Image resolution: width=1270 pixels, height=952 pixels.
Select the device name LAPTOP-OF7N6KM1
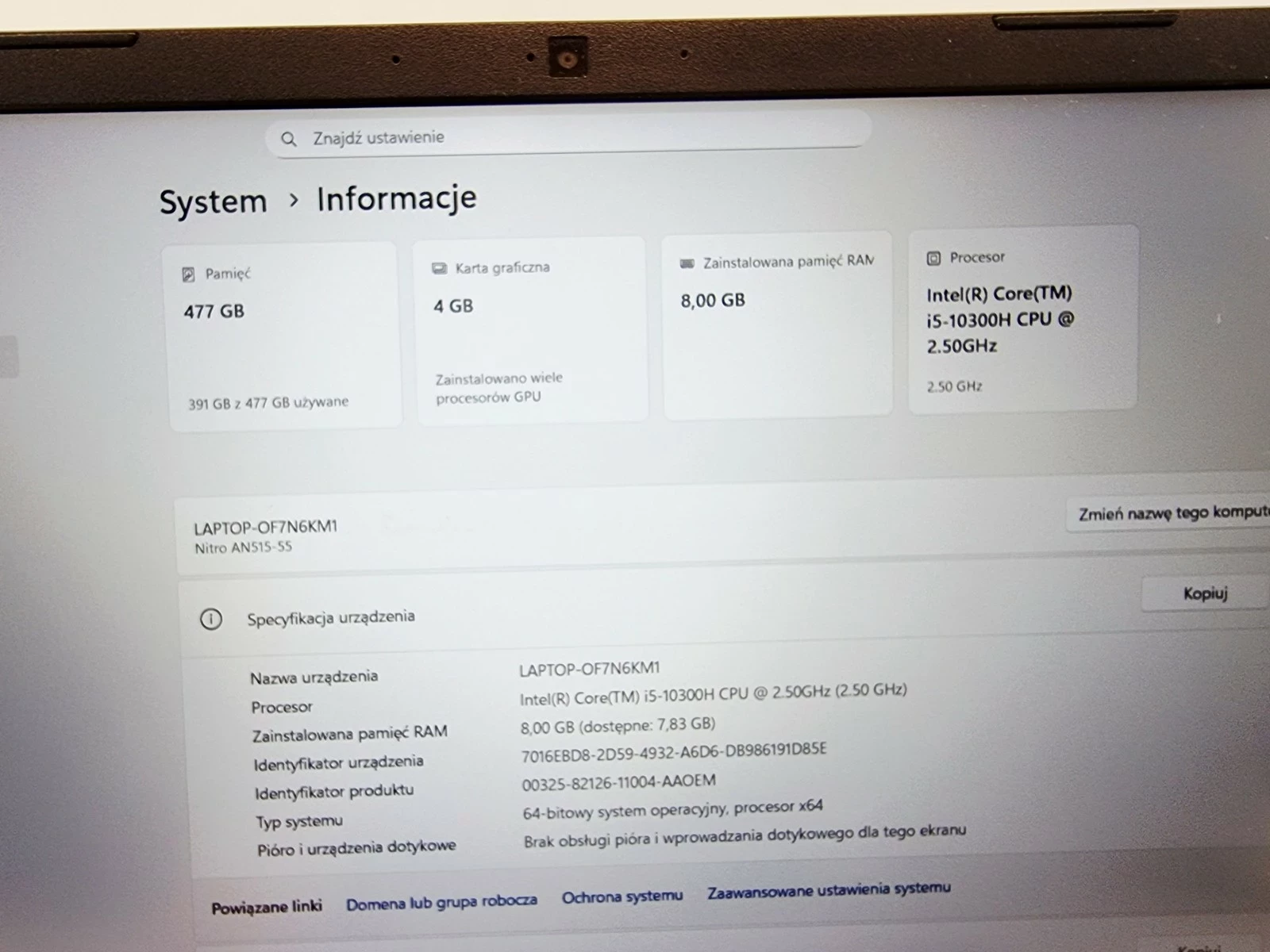click(x=267, y=525)
